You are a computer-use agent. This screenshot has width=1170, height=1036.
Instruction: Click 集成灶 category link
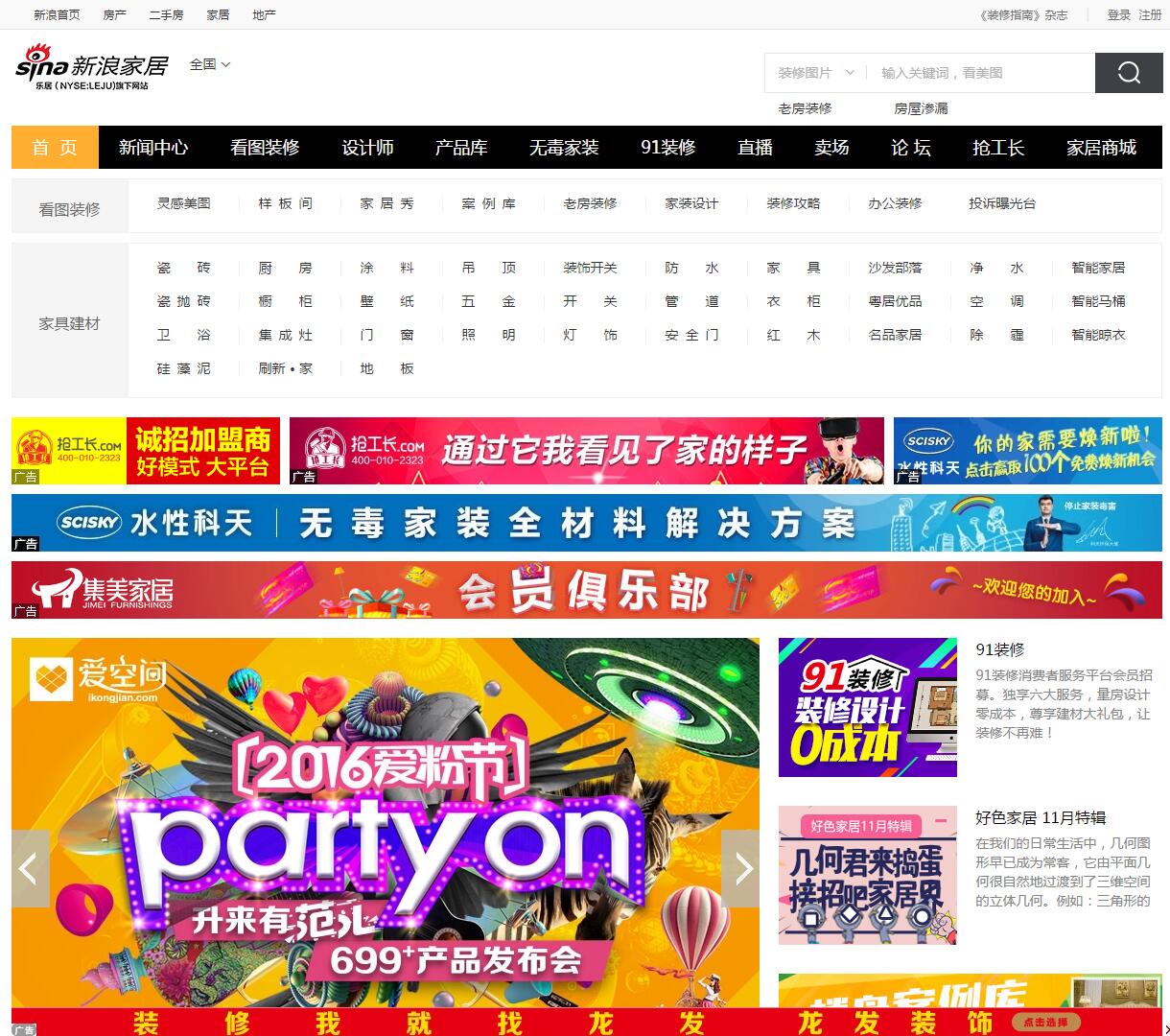tap(285, 335)
